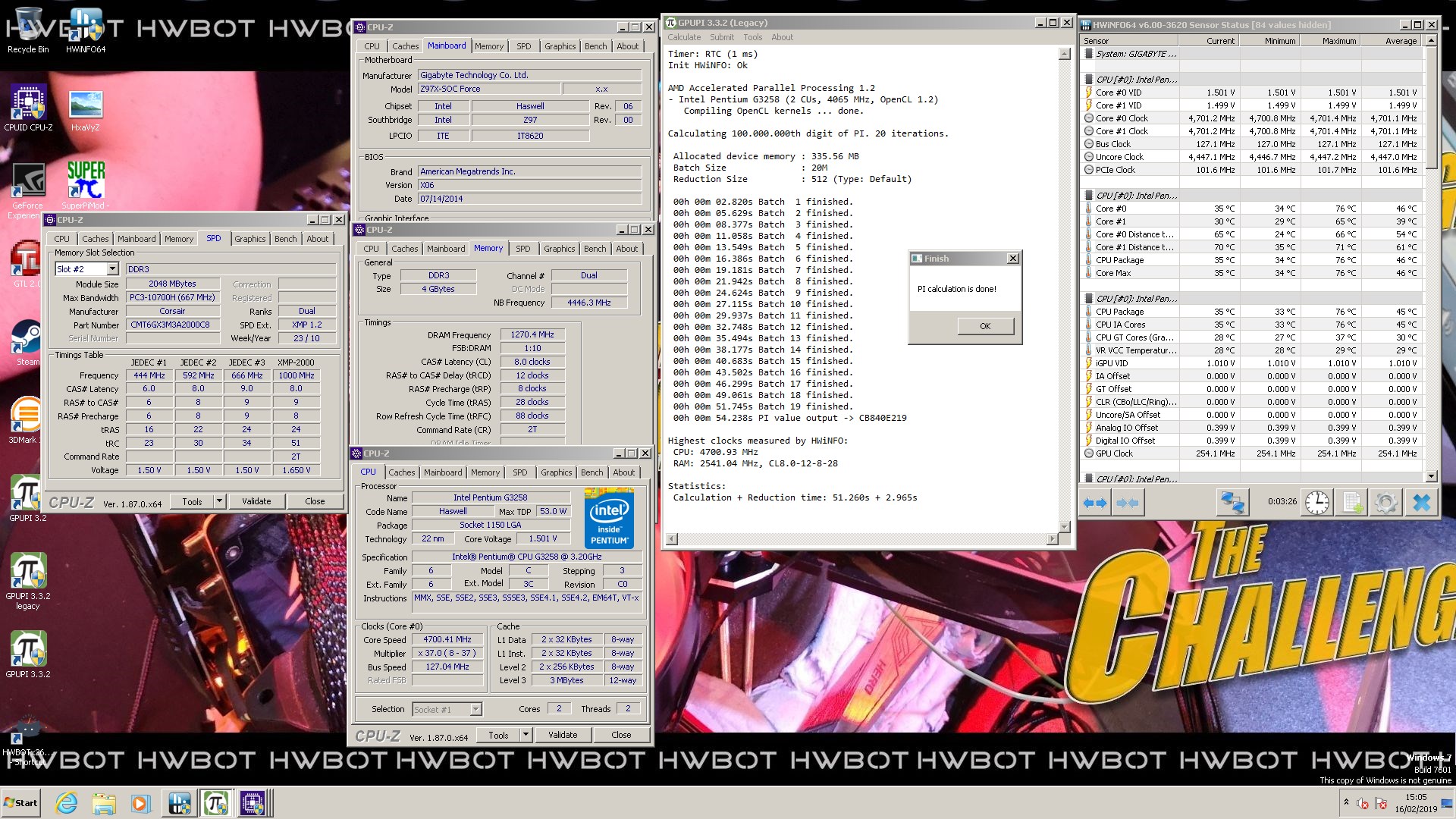Viewport: 1456px width, 819px height.
Task: Open the Windows Start button
Action: click(x=21, y=803)
